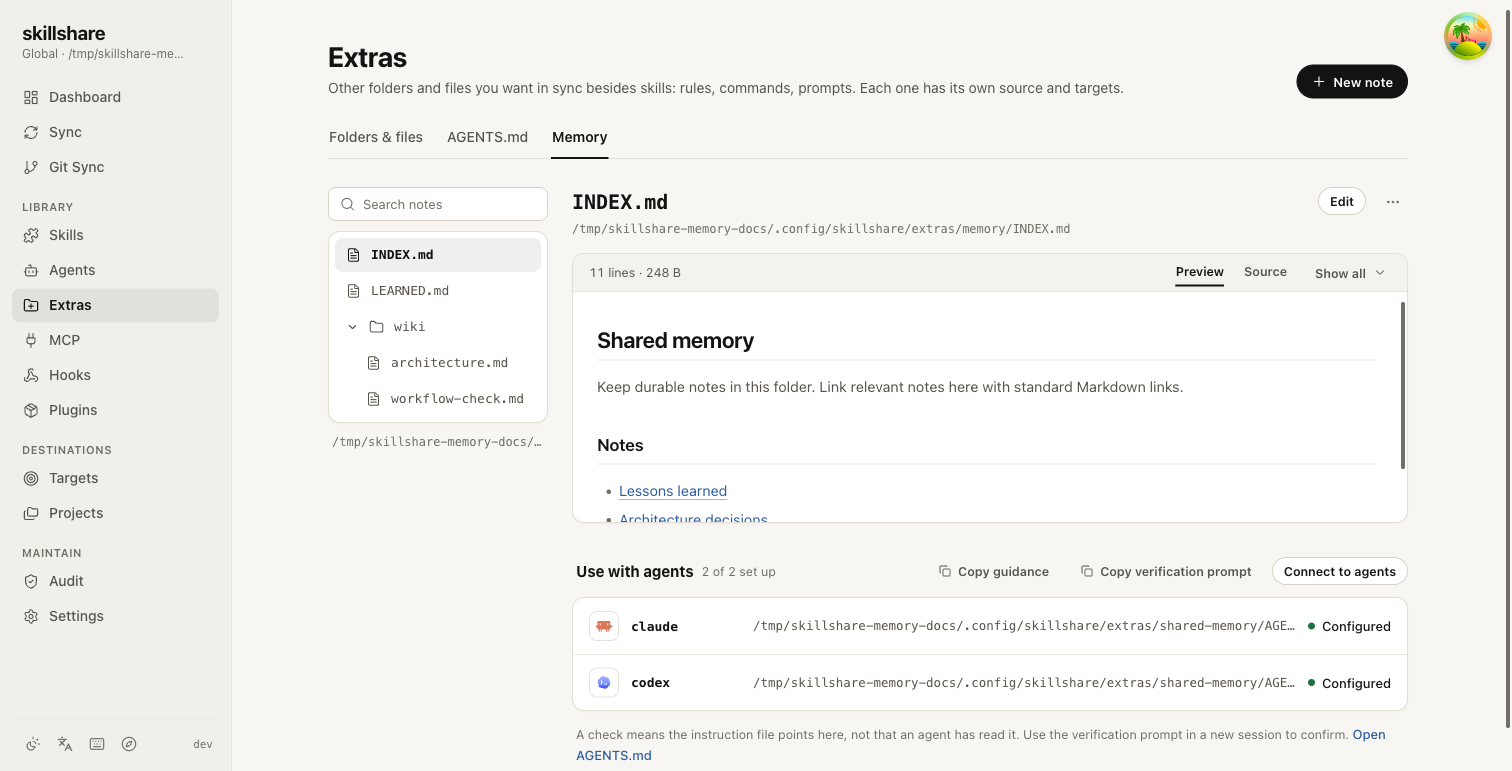This screenshot has width=1512, height=771.
Task: Switch to Folders & files tab
Action: (x=376, y=137)
